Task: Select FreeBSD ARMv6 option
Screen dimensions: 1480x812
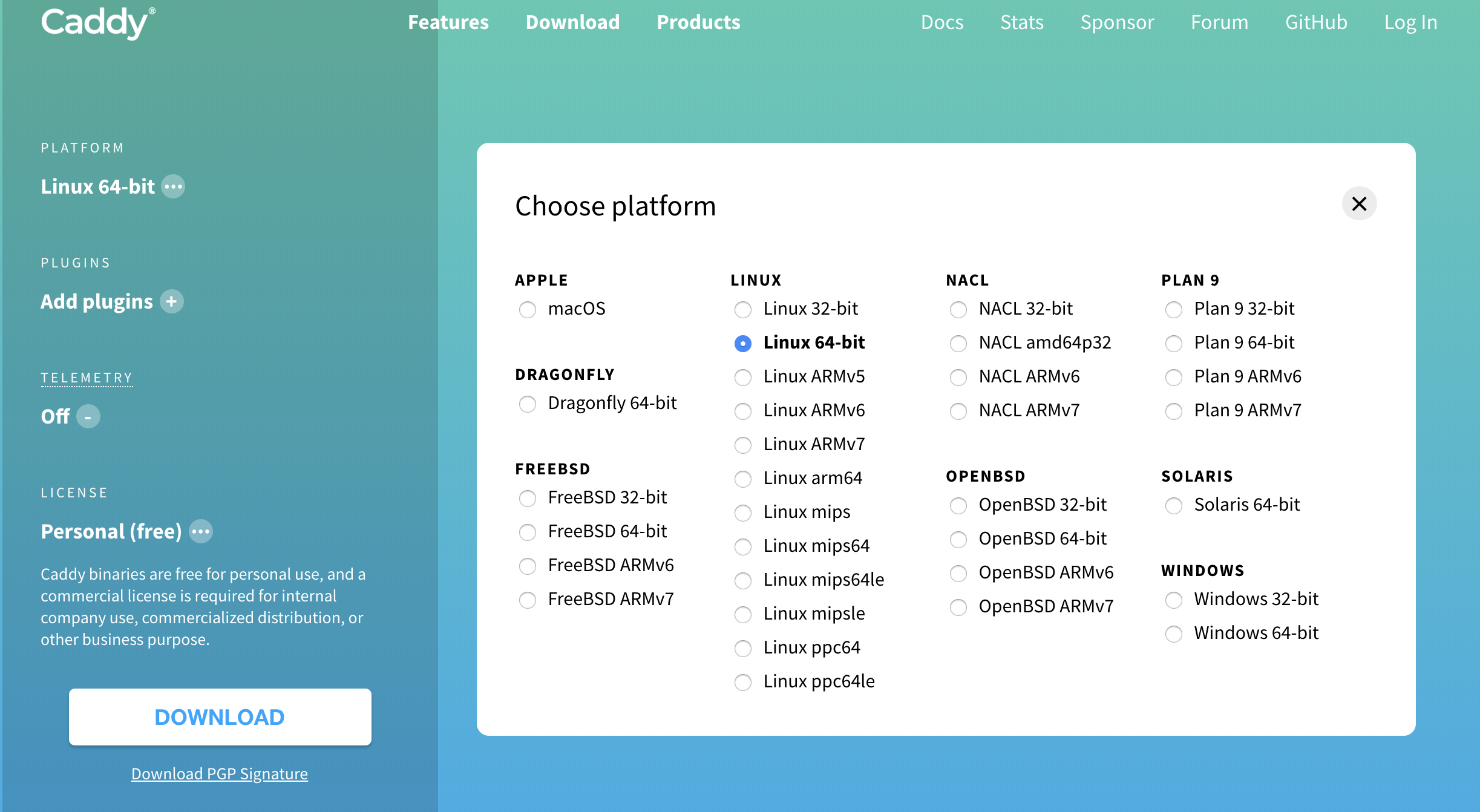Action: coord(528,566)
